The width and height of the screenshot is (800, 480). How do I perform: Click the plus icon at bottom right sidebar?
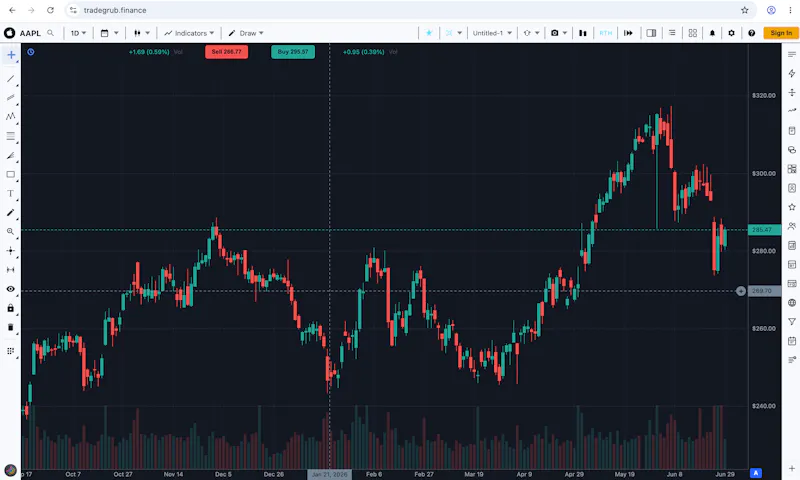(791, 468)
